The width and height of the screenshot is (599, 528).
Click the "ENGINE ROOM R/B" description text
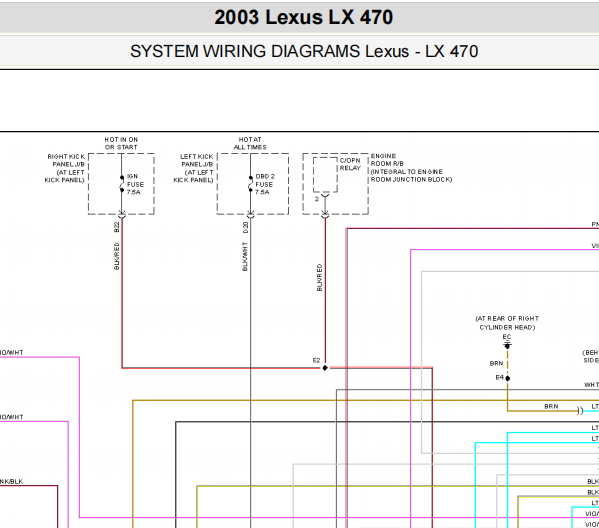pyautogui.click(x=411, y=168)
